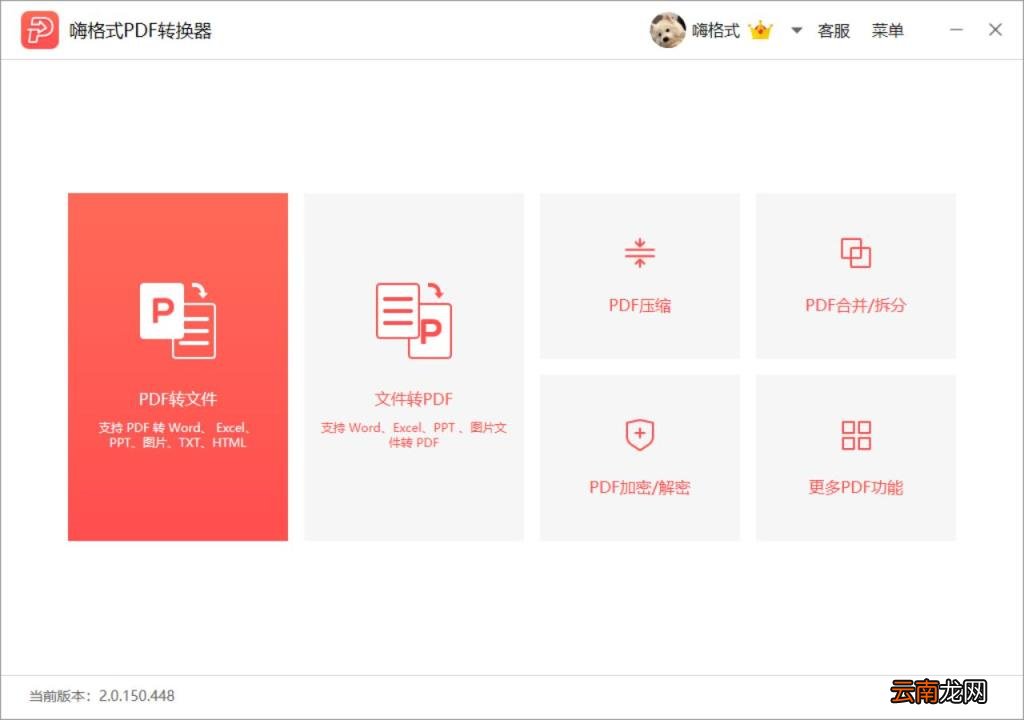Viewport: 1024px width, 720px height.
Task: Open the 客服 customer service menu
Action: pyautogui.click(x=833, y=31)
